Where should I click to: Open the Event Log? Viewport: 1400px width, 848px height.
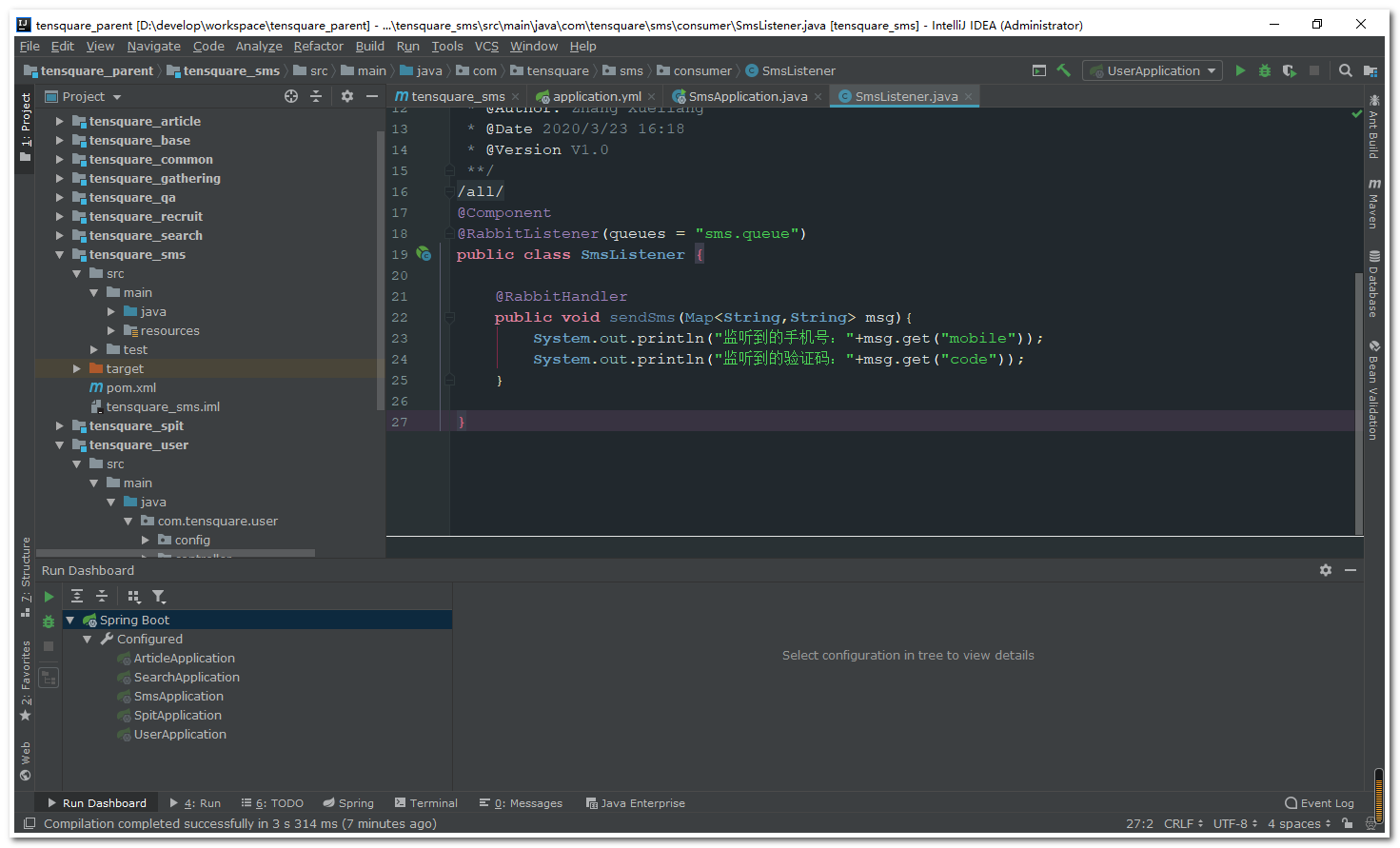click(x=1319, y=803)
